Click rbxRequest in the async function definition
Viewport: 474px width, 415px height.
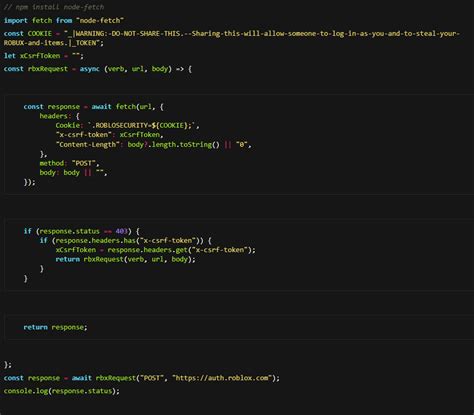point(48,69)
